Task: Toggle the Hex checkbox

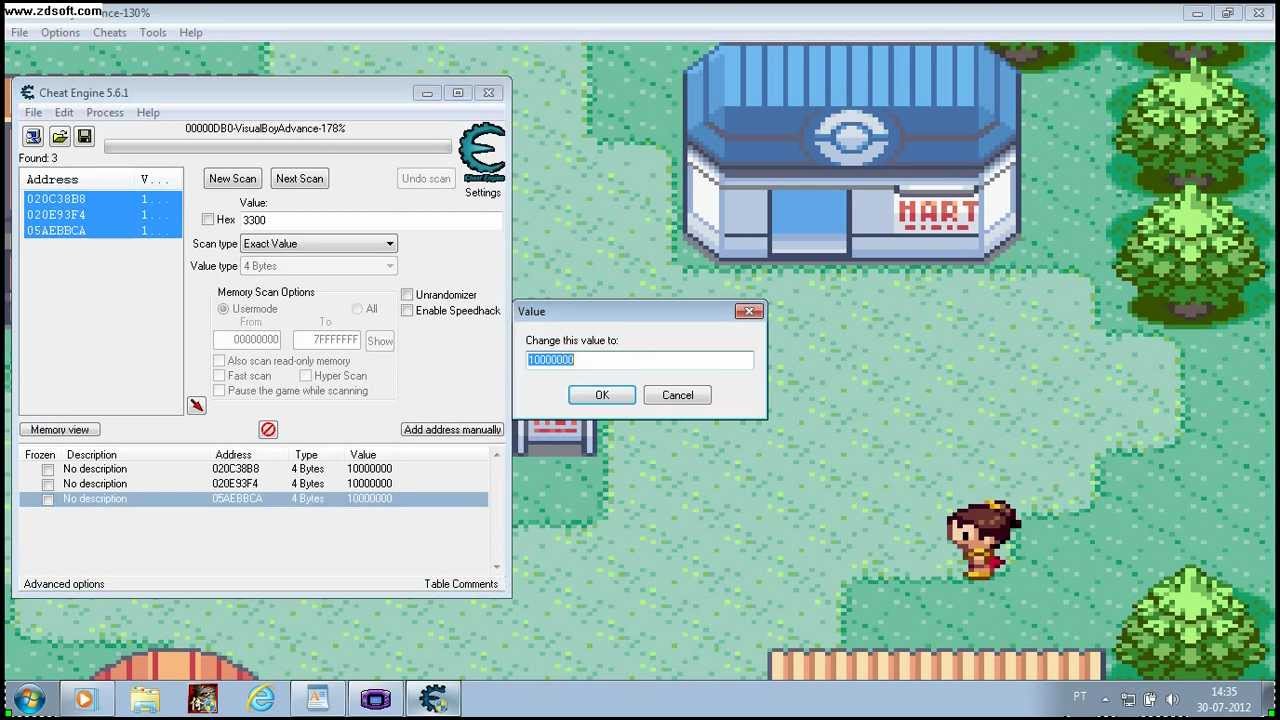Action: 208,220
